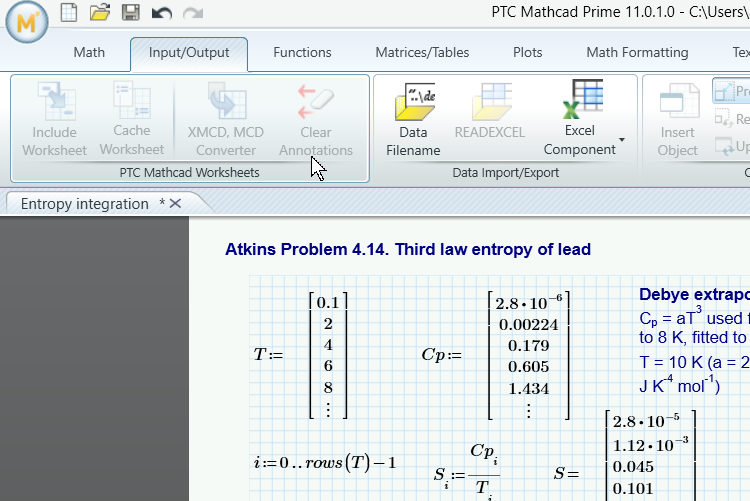The height and width of the screenshot is (501, 750).
Task: Click the Open file folder icon
Action: coord(99,13)
